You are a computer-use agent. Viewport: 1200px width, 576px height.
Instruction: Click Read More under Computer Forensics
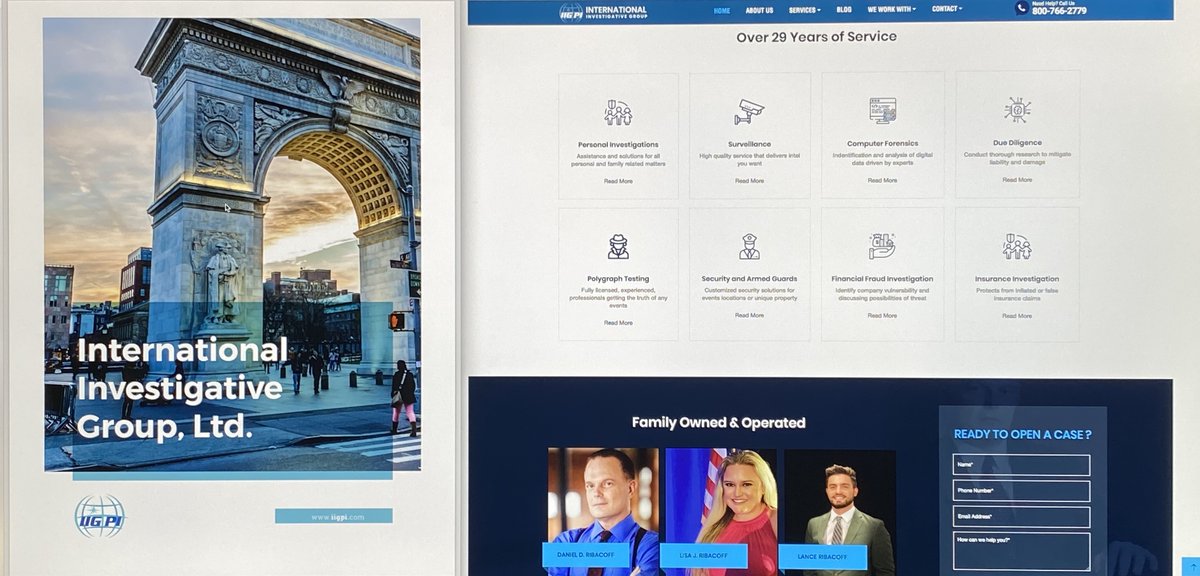(882, 180)
